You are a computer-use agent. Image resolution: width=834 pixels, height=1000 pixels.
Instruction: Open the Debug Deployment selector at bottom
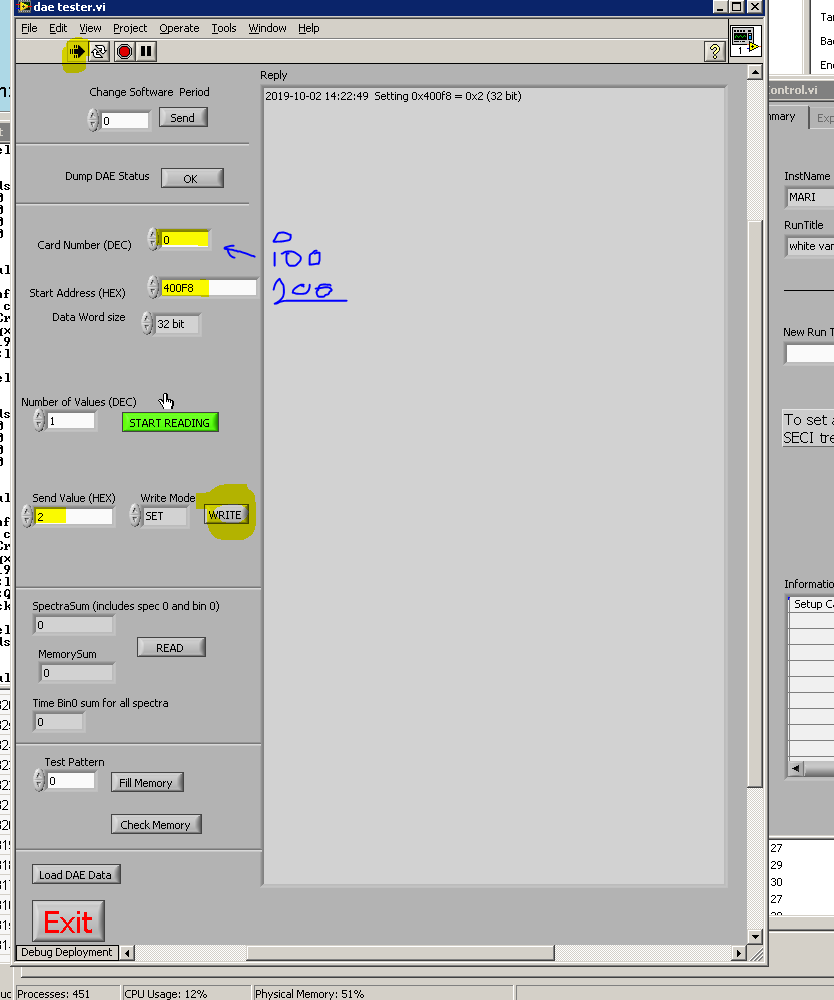click(x=65, y=952)
